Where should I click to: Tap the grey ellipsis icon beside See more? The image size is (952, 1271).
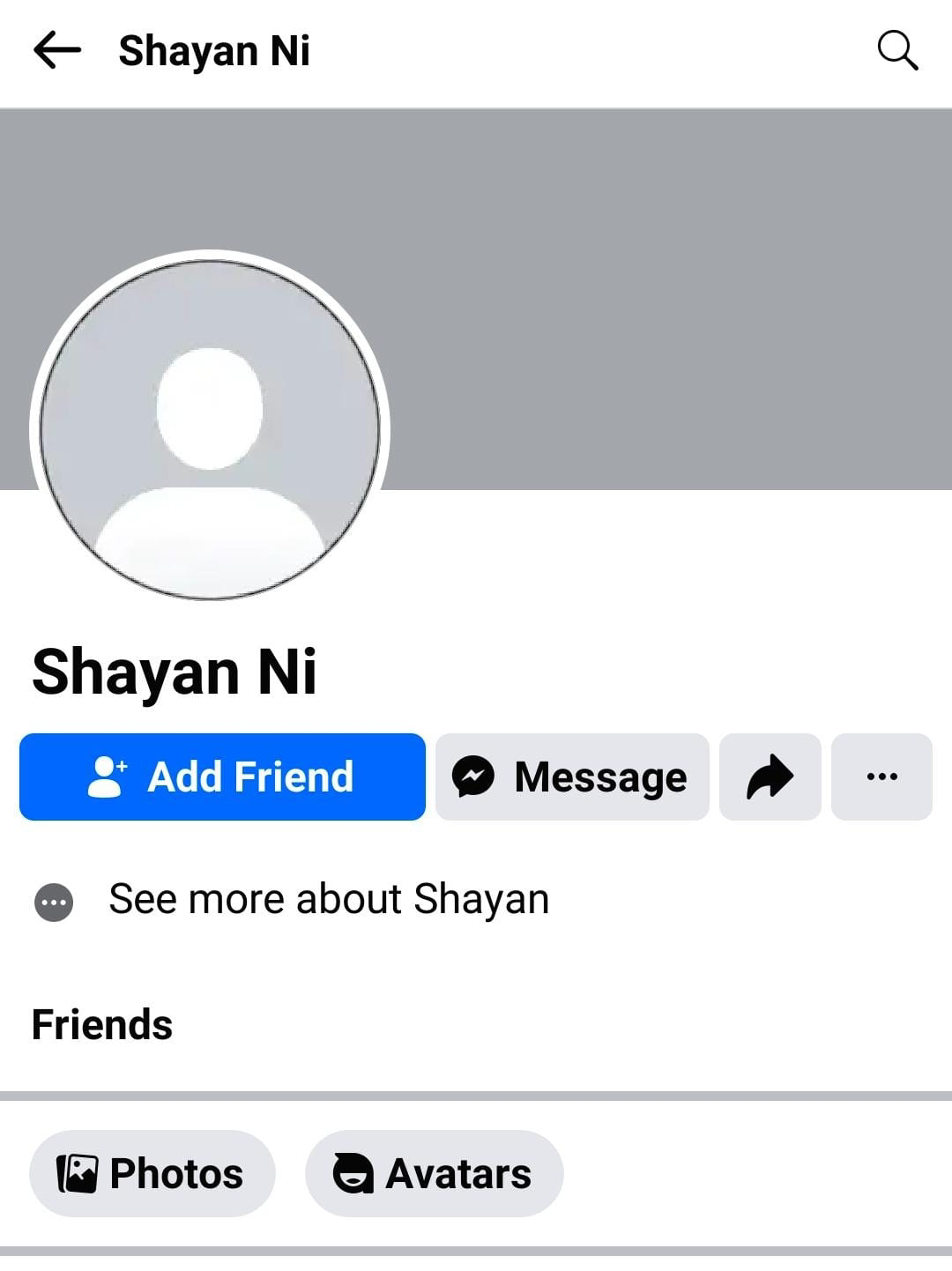pyautogui.click(x=54, y=903)
